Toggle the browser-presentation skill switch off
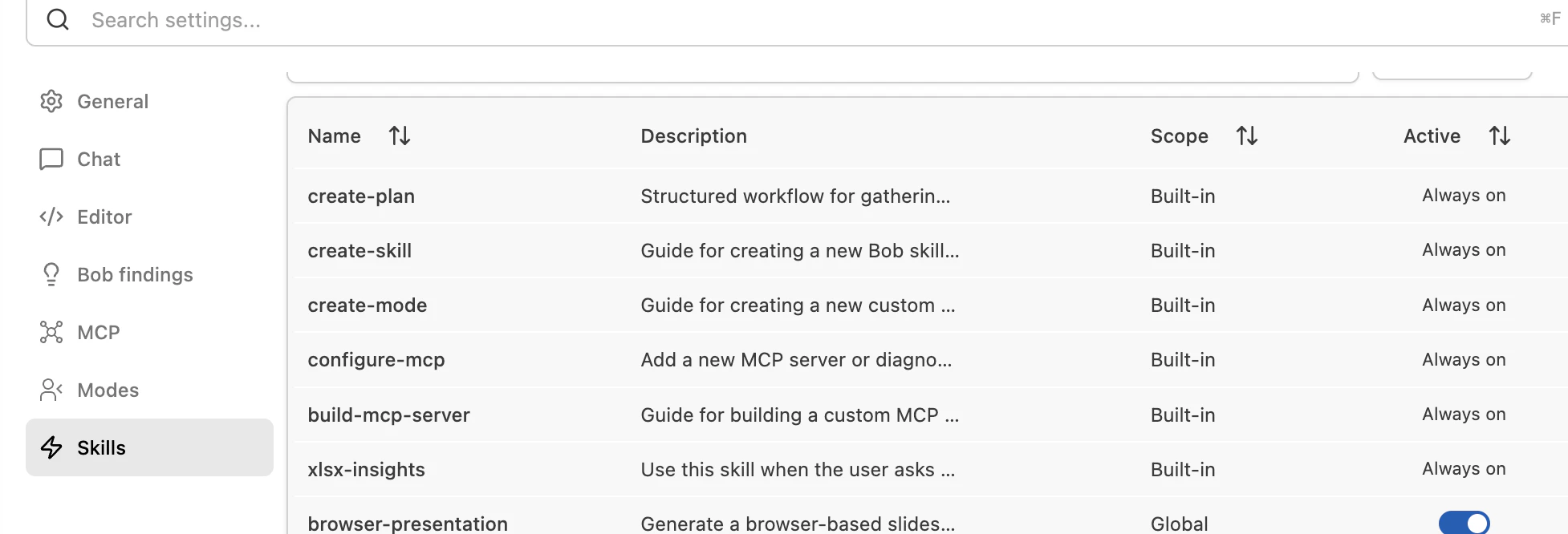This screenshot has height=534, width=1568. click(x=1464, y=523)
